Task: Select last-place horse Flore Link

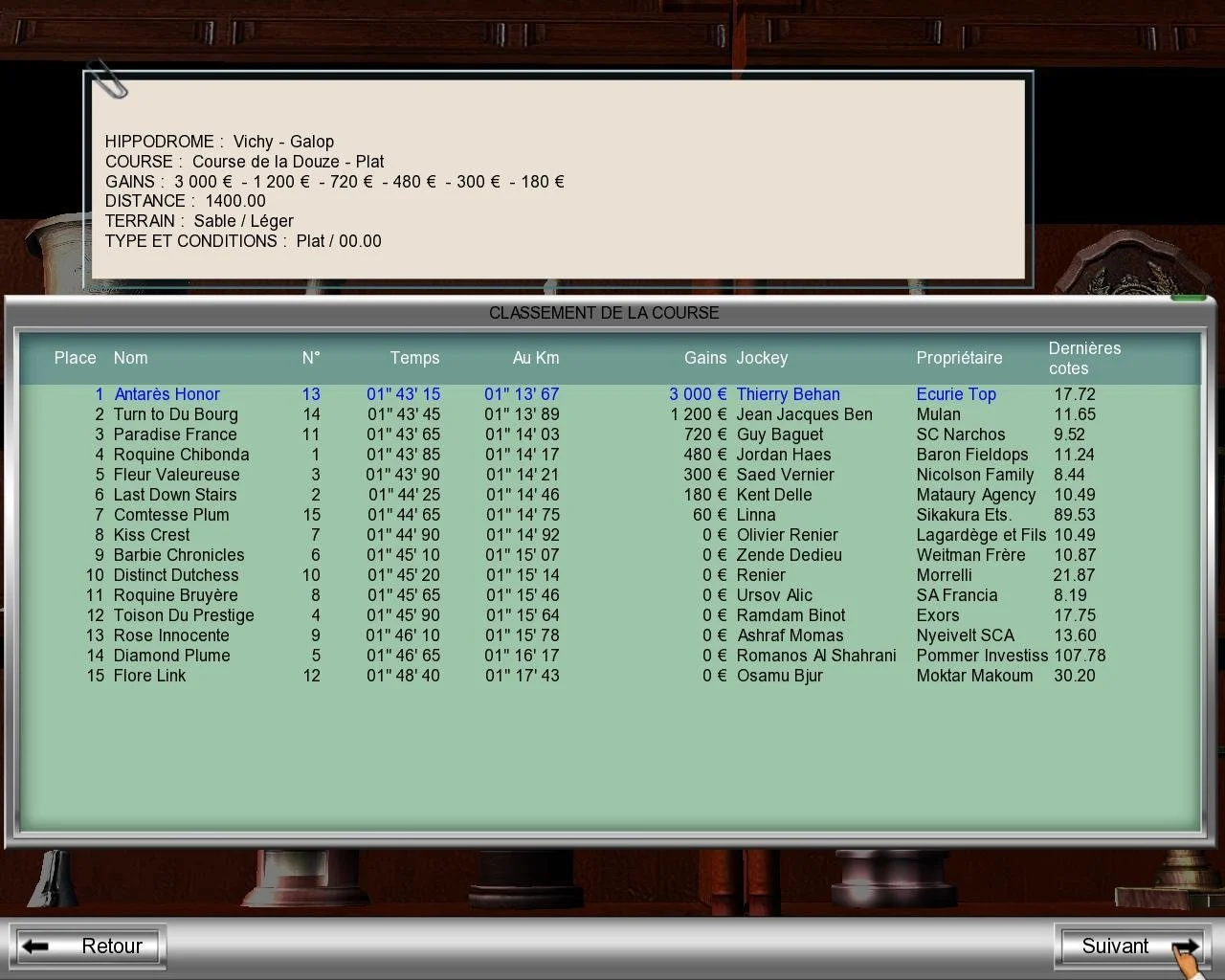Action: click(x=149, y=676)
